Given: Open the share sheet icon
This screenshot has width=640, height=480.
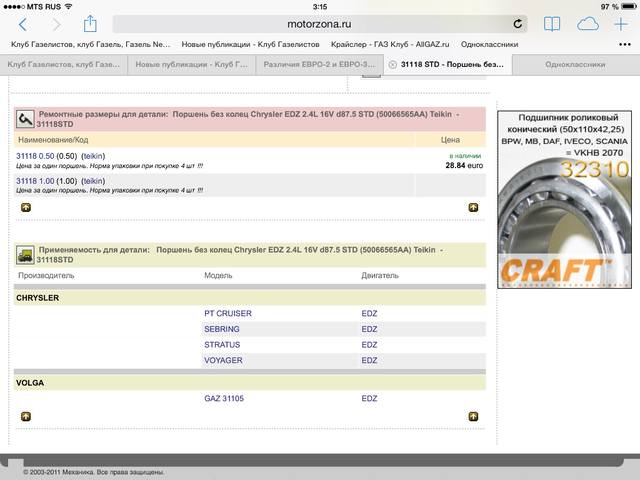Looking at the screenshot, I should tap(90, 24).
